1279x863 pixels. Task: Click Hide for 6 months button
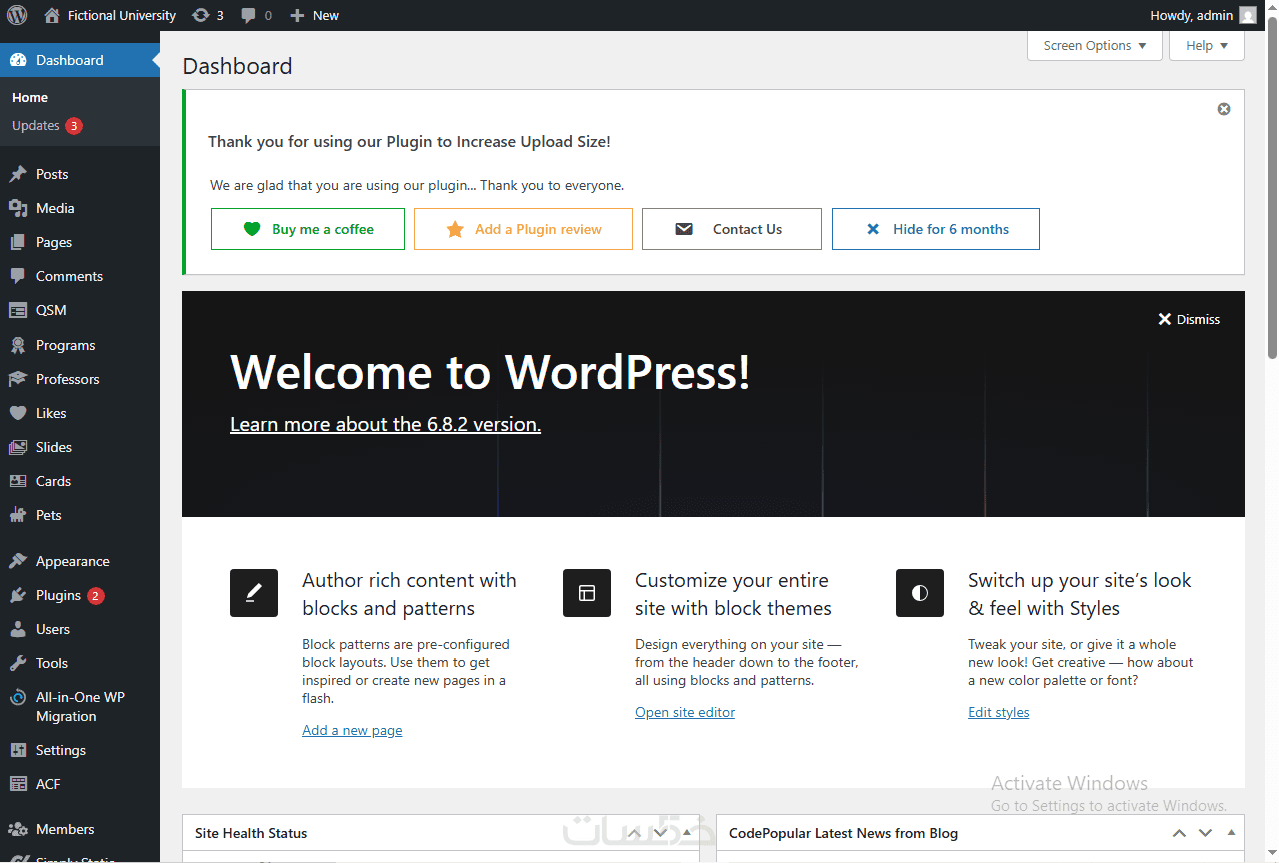936,229
